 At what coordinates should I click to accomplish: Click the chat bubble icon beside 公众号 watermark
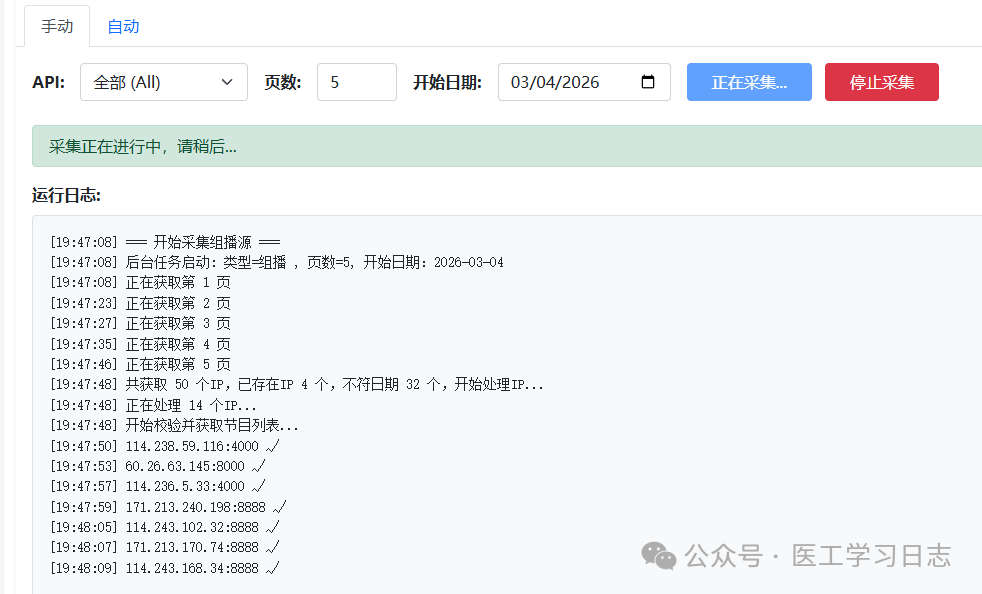point(659,554)
